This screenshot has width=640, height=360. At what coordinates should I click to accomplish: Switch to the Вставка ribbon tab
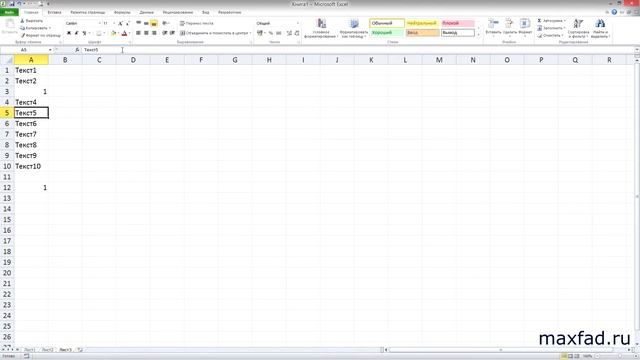tap(54, 12)
